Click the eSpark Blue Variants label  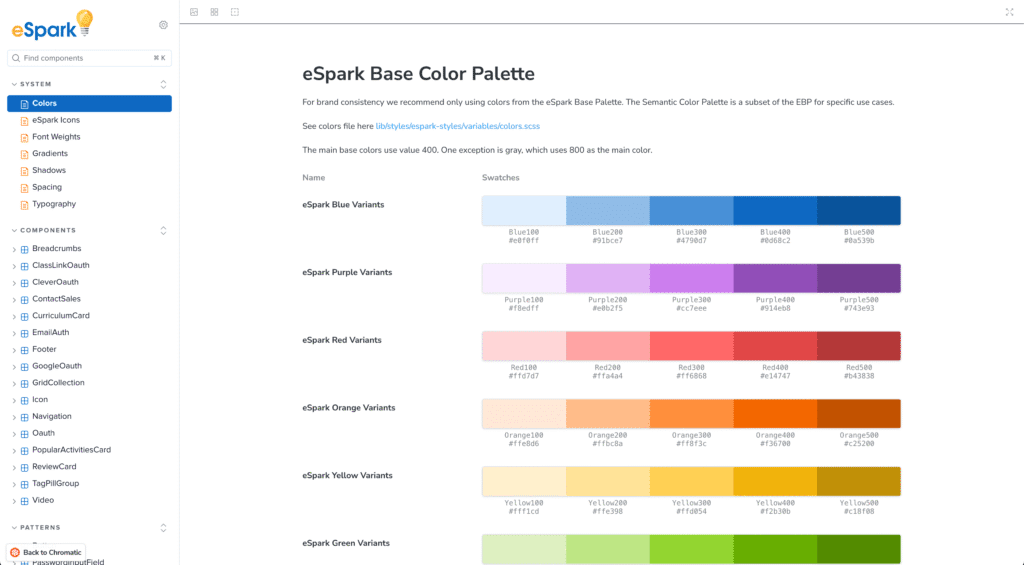pos(343,204)
